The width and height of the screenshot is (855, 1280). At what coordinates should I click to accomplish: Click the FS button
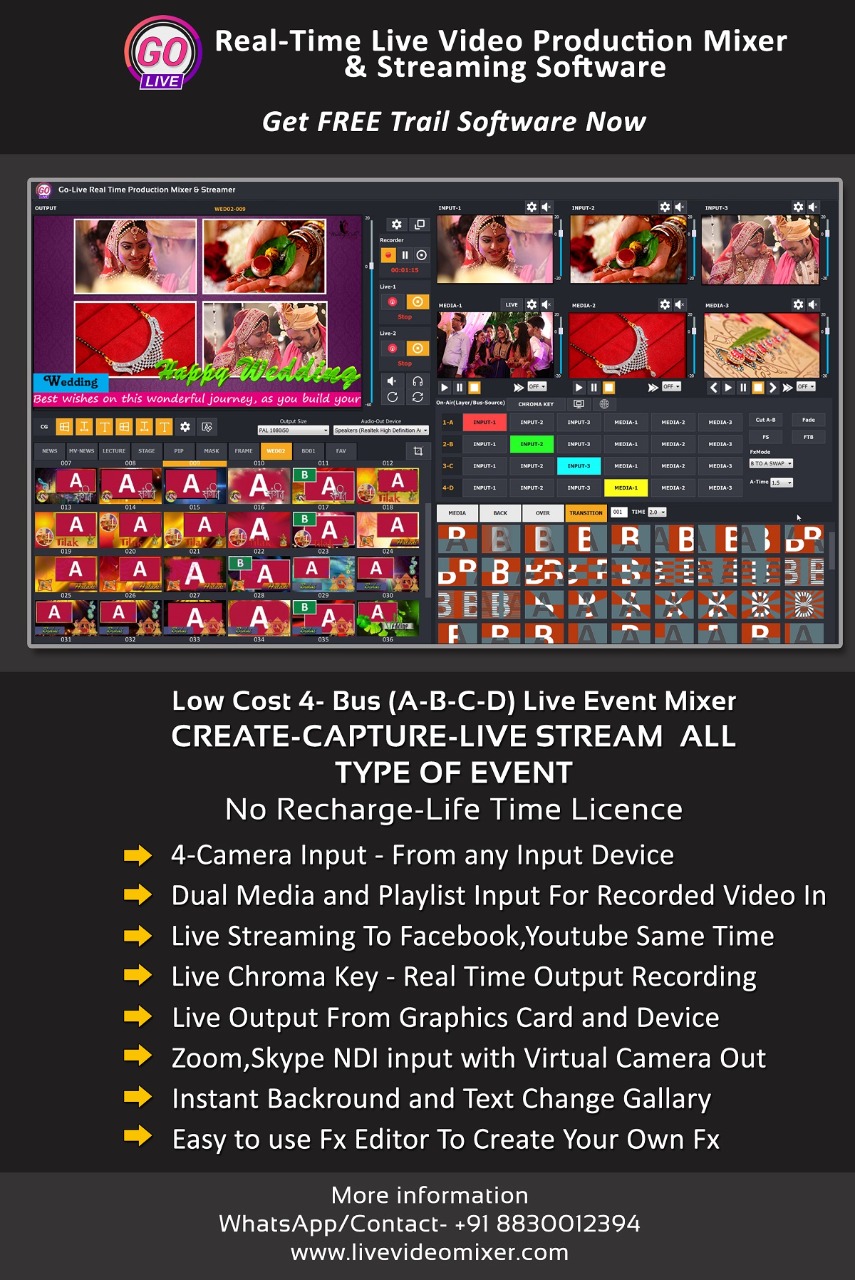[766, 438]
